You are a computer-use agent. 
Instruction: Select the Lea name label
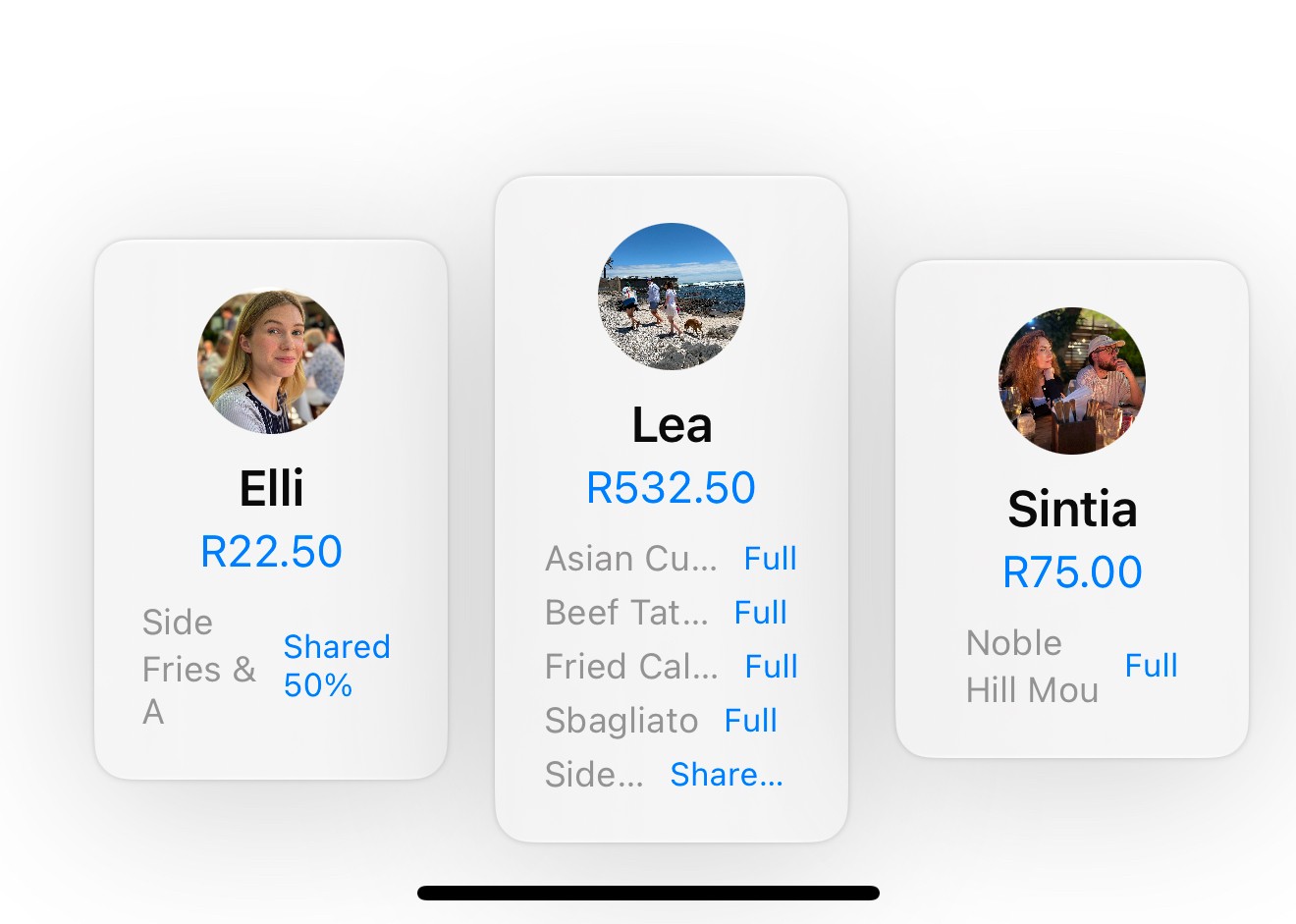pos(672,425)
